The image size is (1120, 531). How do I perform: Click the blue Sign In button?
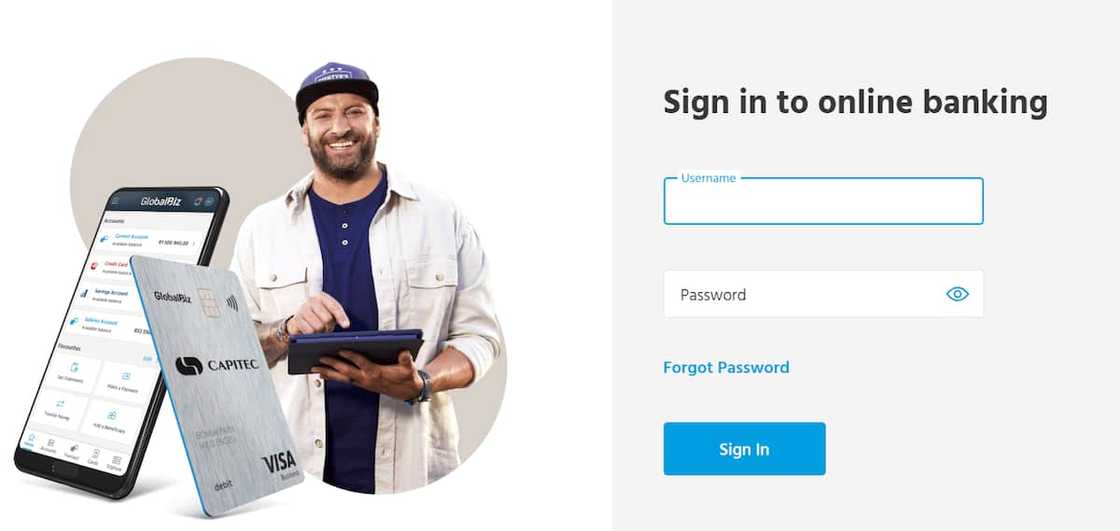[744, 449]
